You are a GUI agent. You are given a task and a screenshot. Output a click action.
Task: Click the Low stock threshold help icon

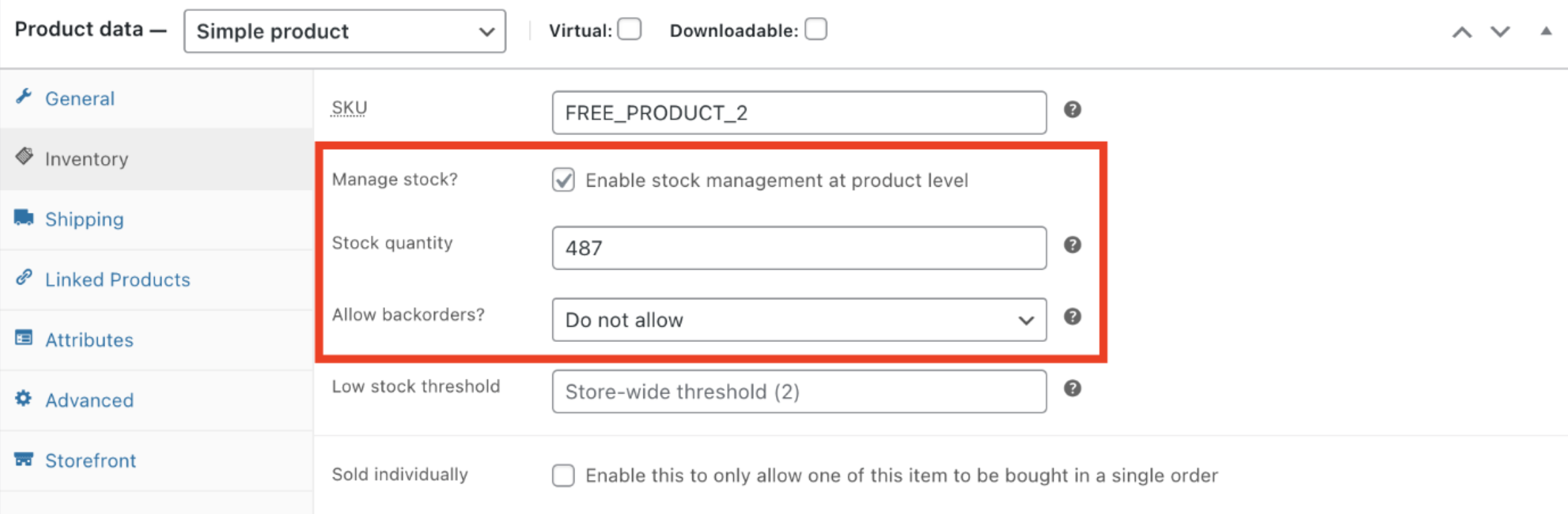[1072, 388]
